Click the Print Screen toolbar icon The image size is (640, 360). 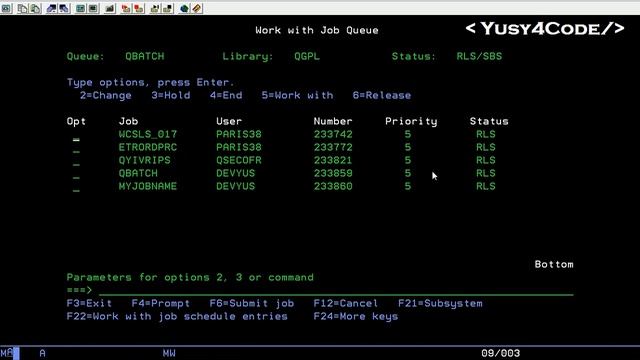(x=6, y=8)
